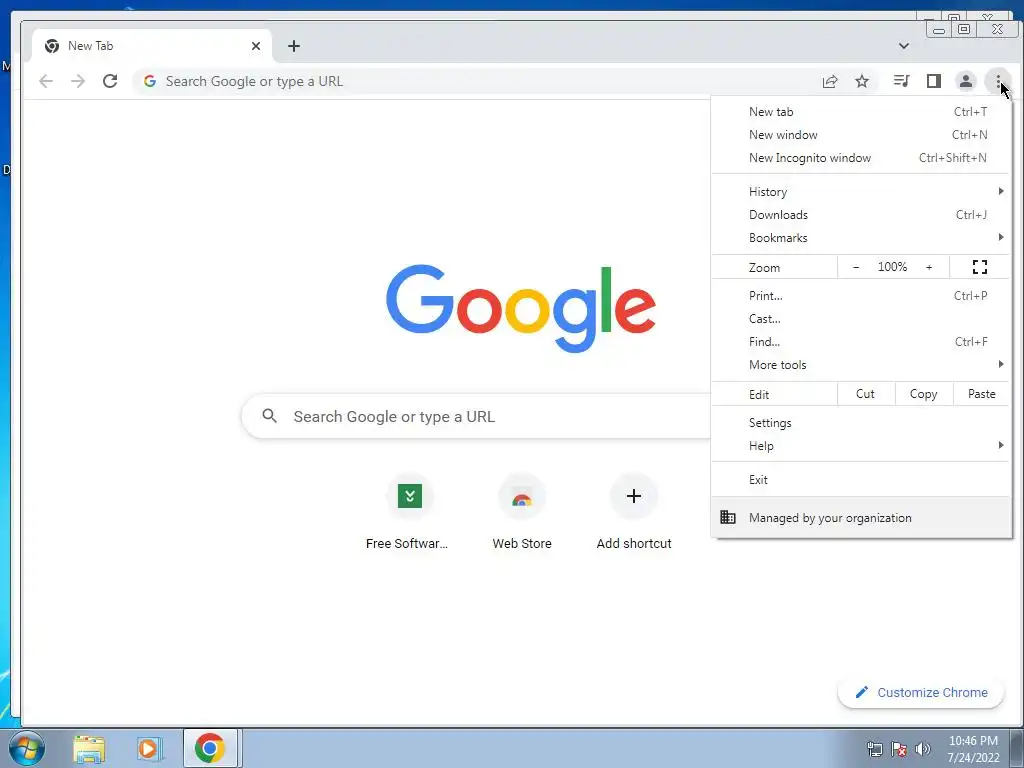Click the Google logo in address bar
The width and height of the screenshot is (1024, 768).
(x=150, y=81)
